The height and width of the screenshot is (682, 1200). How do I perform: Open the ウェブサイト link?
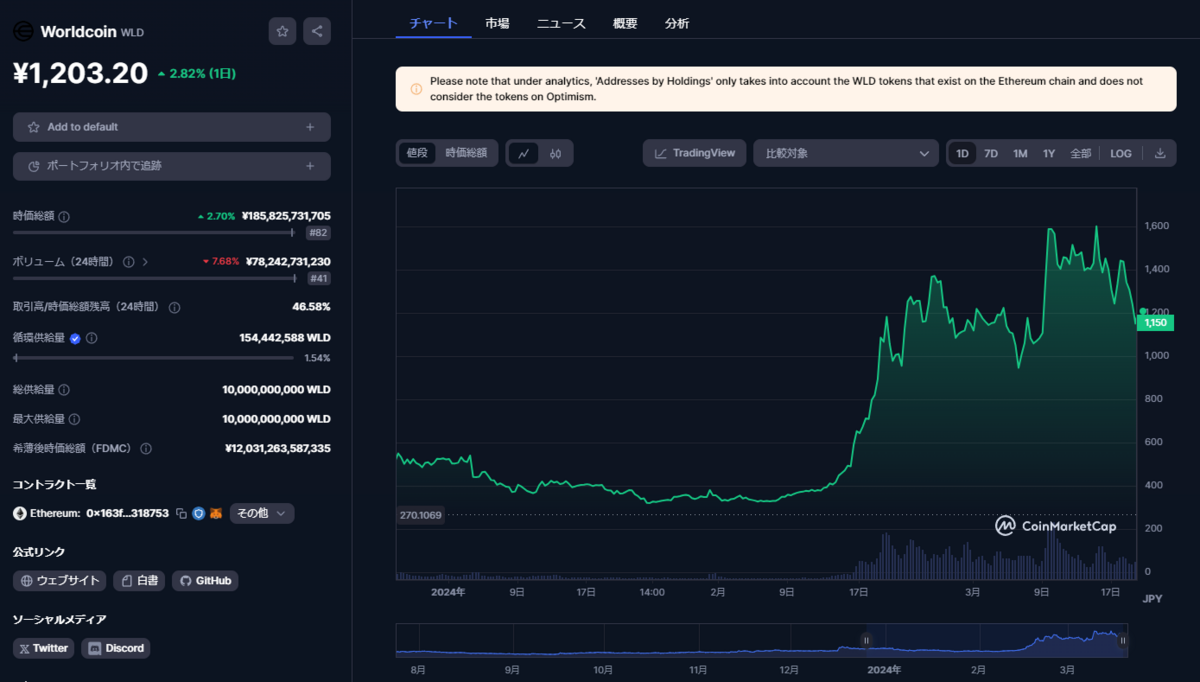point(59,581)
